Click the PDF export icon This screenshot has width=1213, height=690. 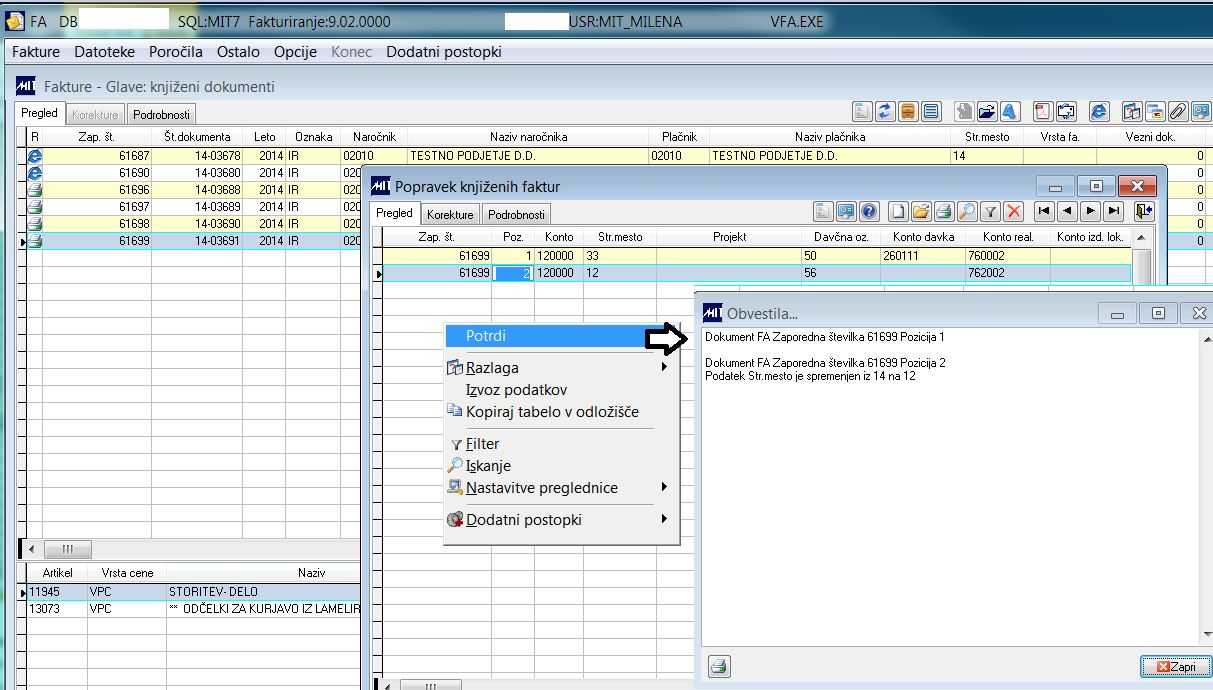point(1042,111)
